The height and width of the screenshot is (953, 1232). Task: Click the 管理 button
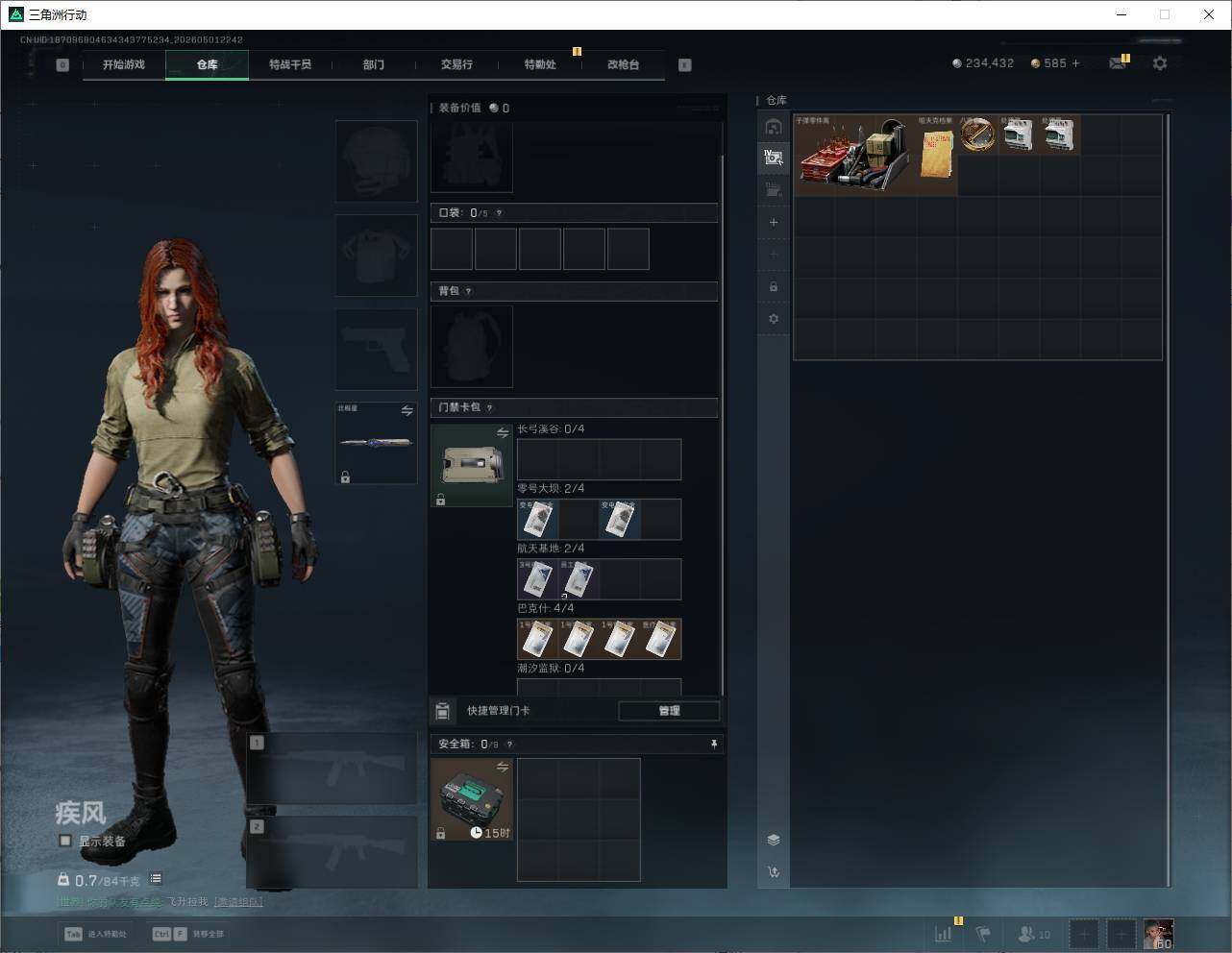[x=669, y=711]
